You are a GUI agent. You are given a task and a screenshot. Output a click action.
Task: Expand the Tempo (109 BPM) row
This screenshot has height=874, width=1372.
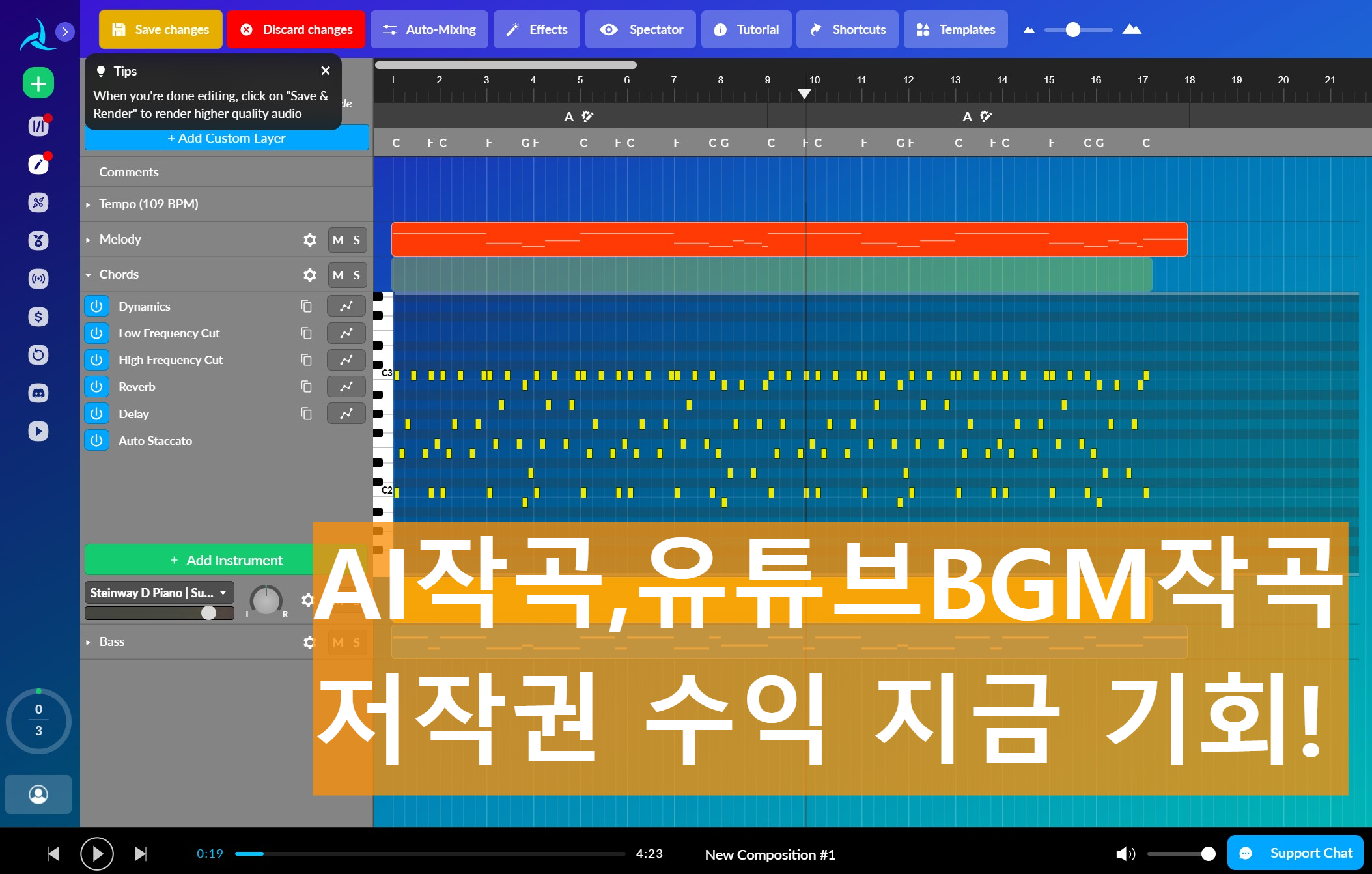88,204
